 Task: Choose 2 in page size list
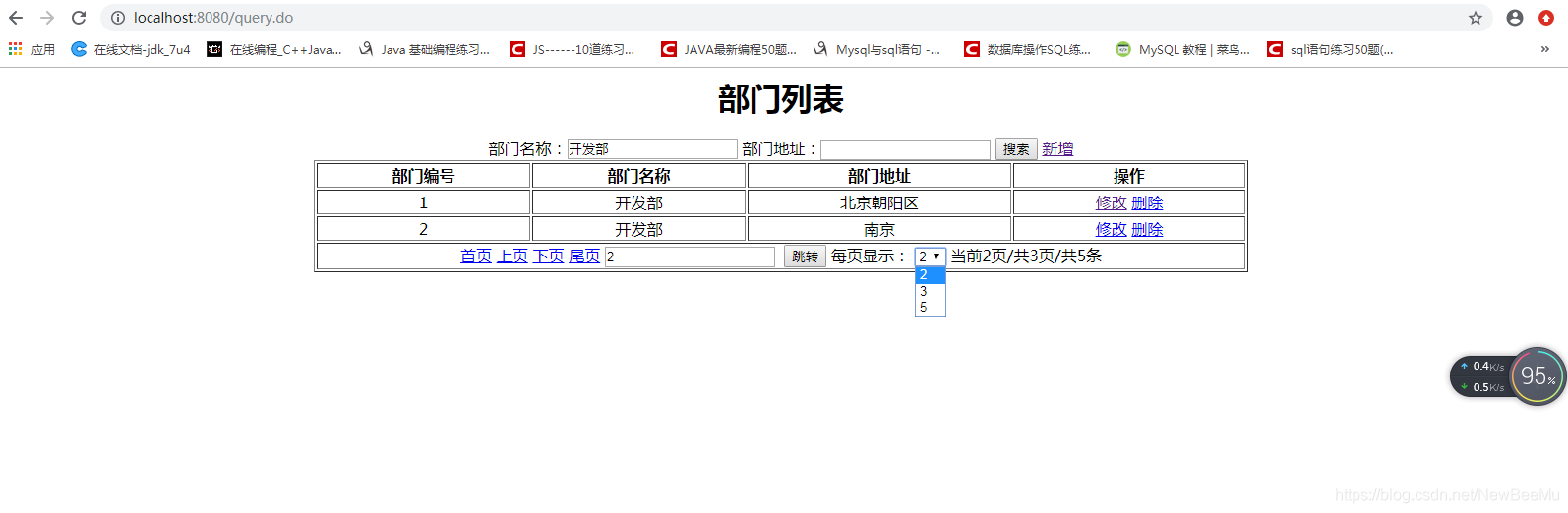click(x=931, y=275)
